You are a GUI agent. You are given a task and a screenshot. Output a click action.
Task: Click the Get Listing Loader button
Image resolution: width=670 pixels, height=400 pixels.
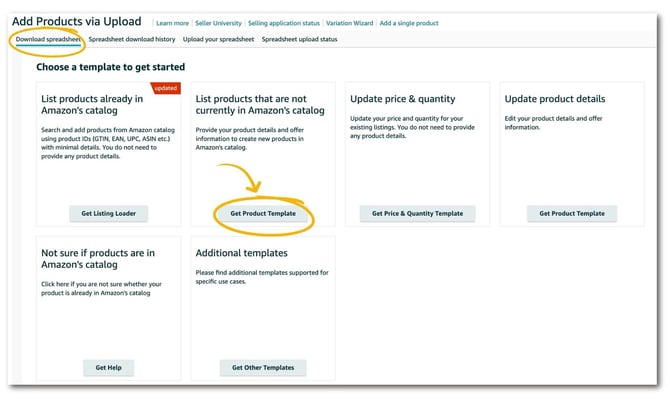click(x=109, y=213)
